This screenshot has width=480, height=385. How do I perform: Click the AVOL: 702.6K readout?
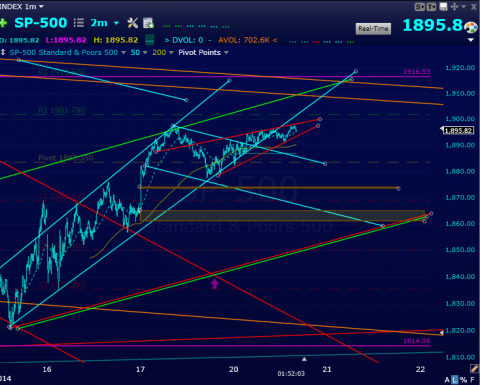pos(244,40)
